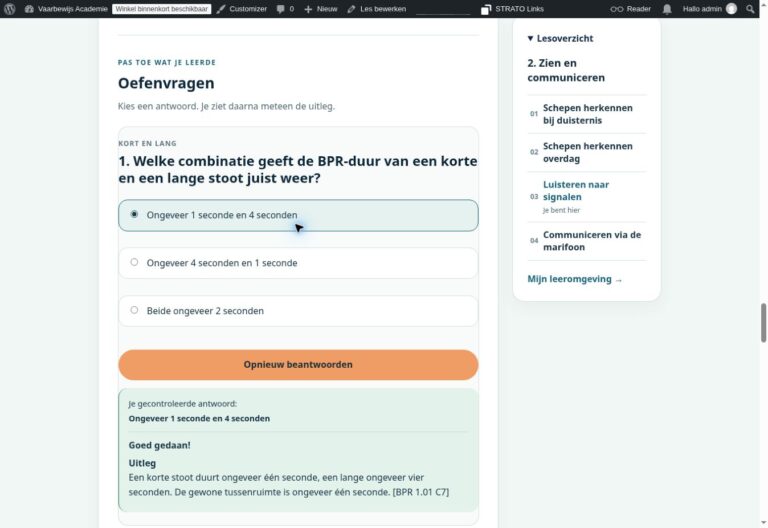This screenshot has width=768, height=528.
Task: Go to Mijn leeromgeving
Action: coord(575,279)
